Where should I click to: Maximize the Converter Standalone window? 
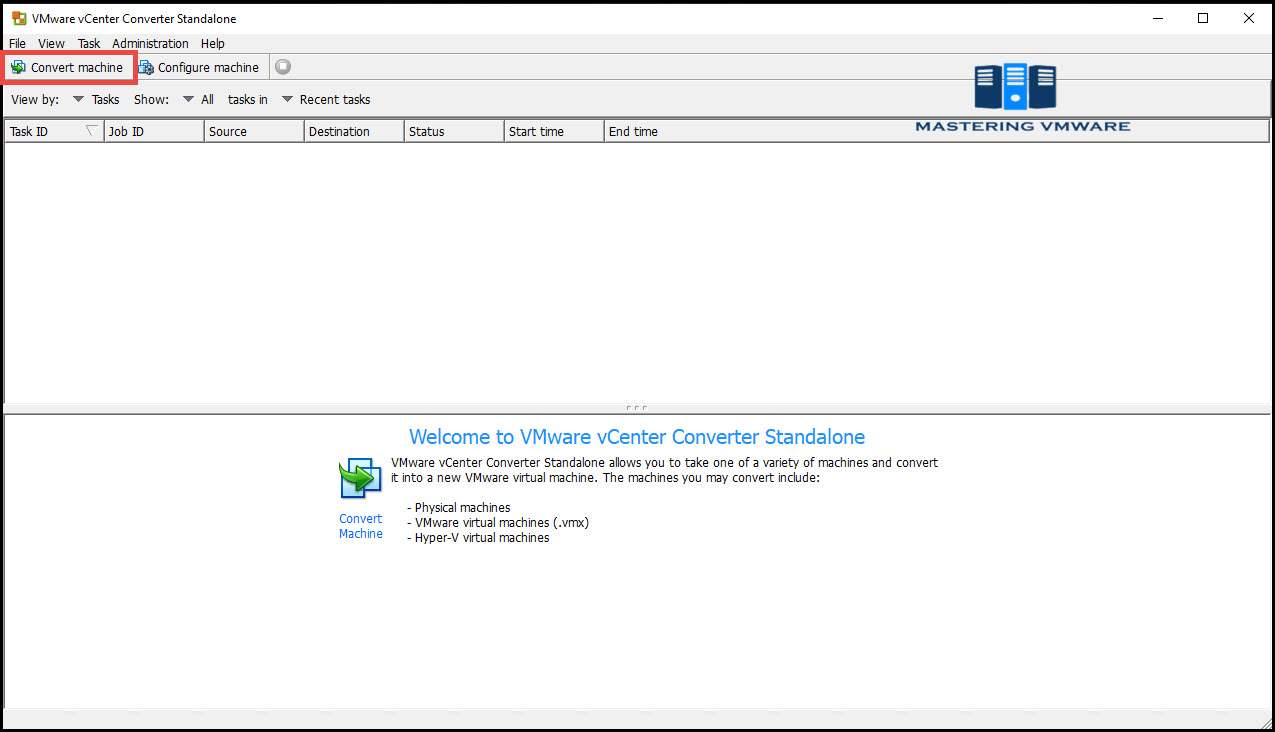pos(1203,18)
